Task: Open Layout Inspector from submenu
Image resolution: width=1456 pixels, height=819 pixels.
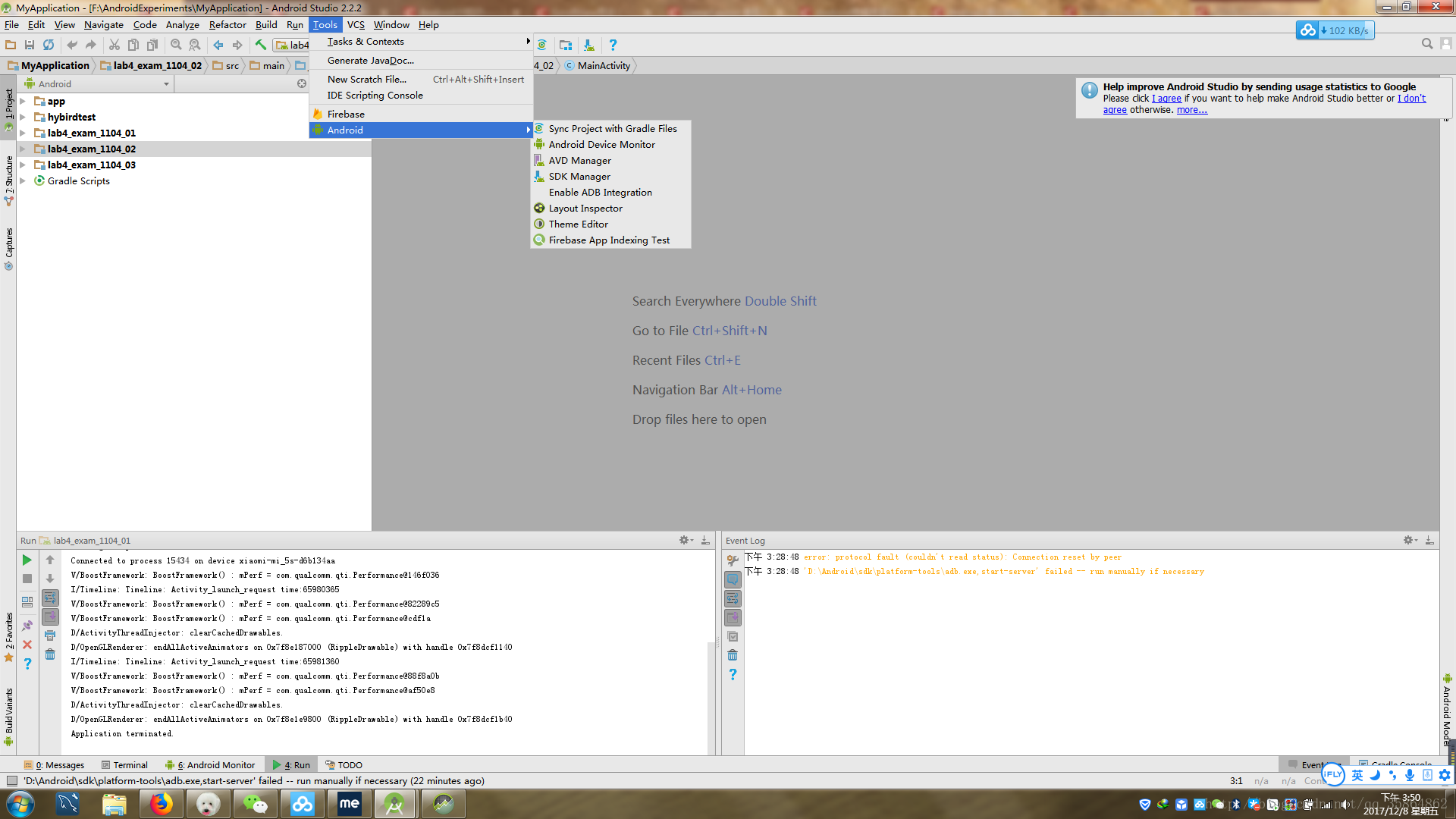Action: (x=611, y=209)
